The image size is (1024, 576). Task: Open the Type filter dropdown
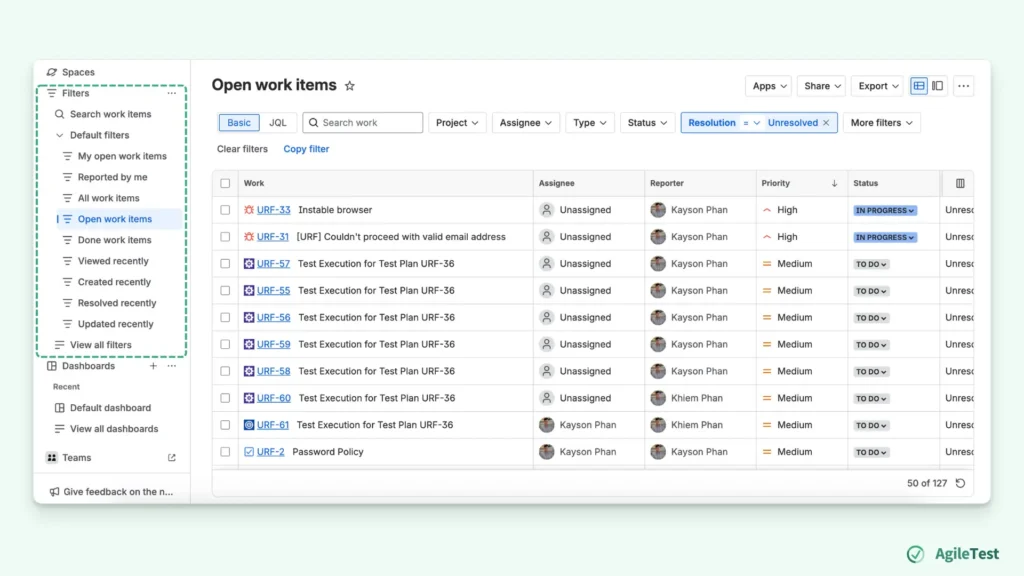590,123
